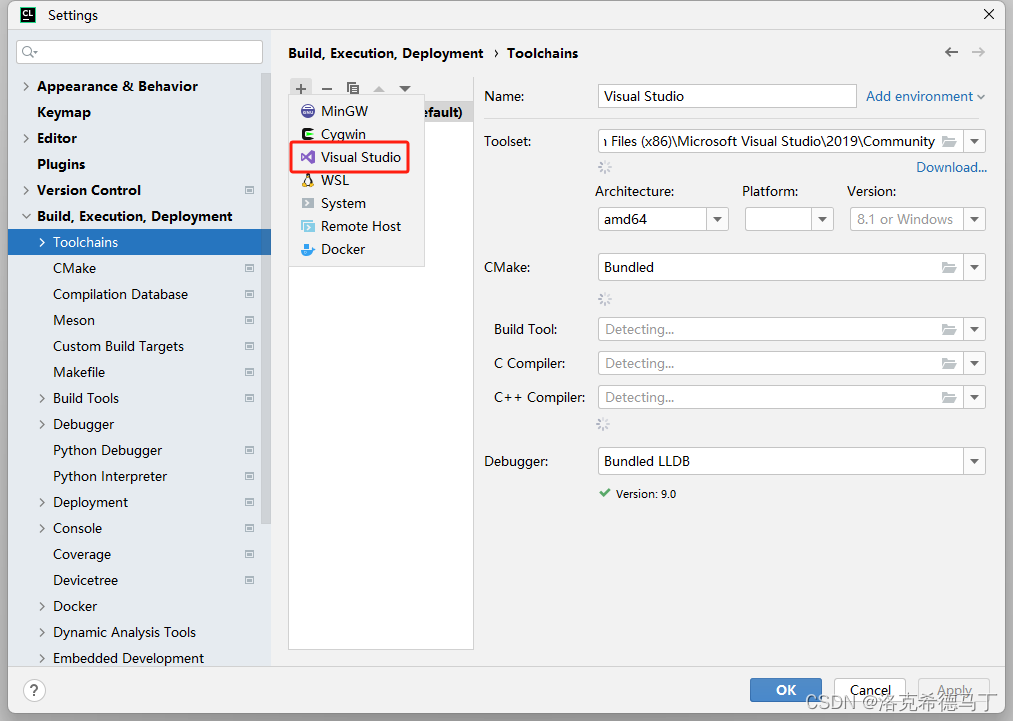Select Visual Studio in the toolchain popup
This screenshot has width=1013, height=721.
coord(357,157)
